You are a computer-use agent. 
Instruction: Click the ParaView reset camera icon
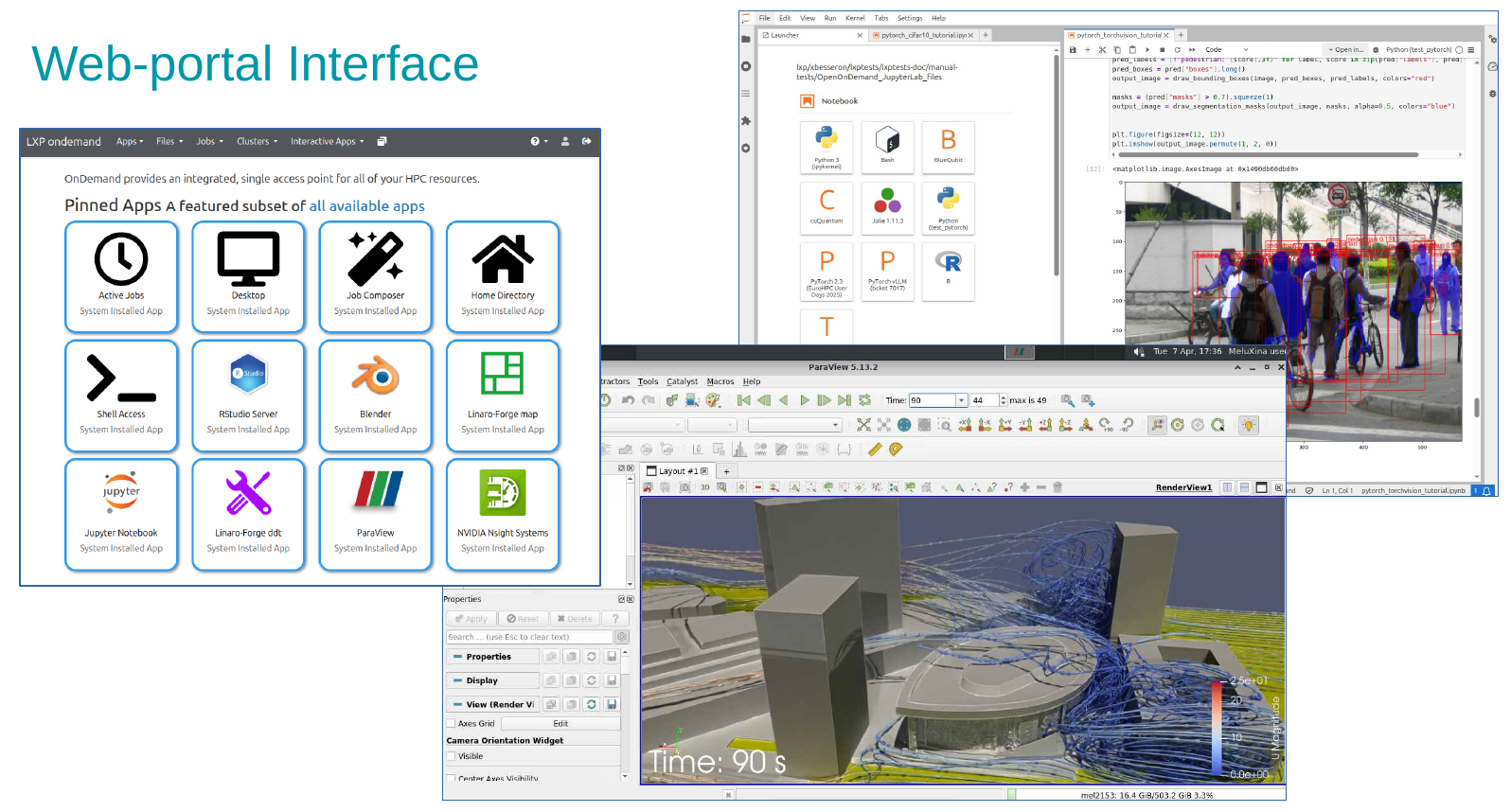pyautogui.click(x=863, y=425)
